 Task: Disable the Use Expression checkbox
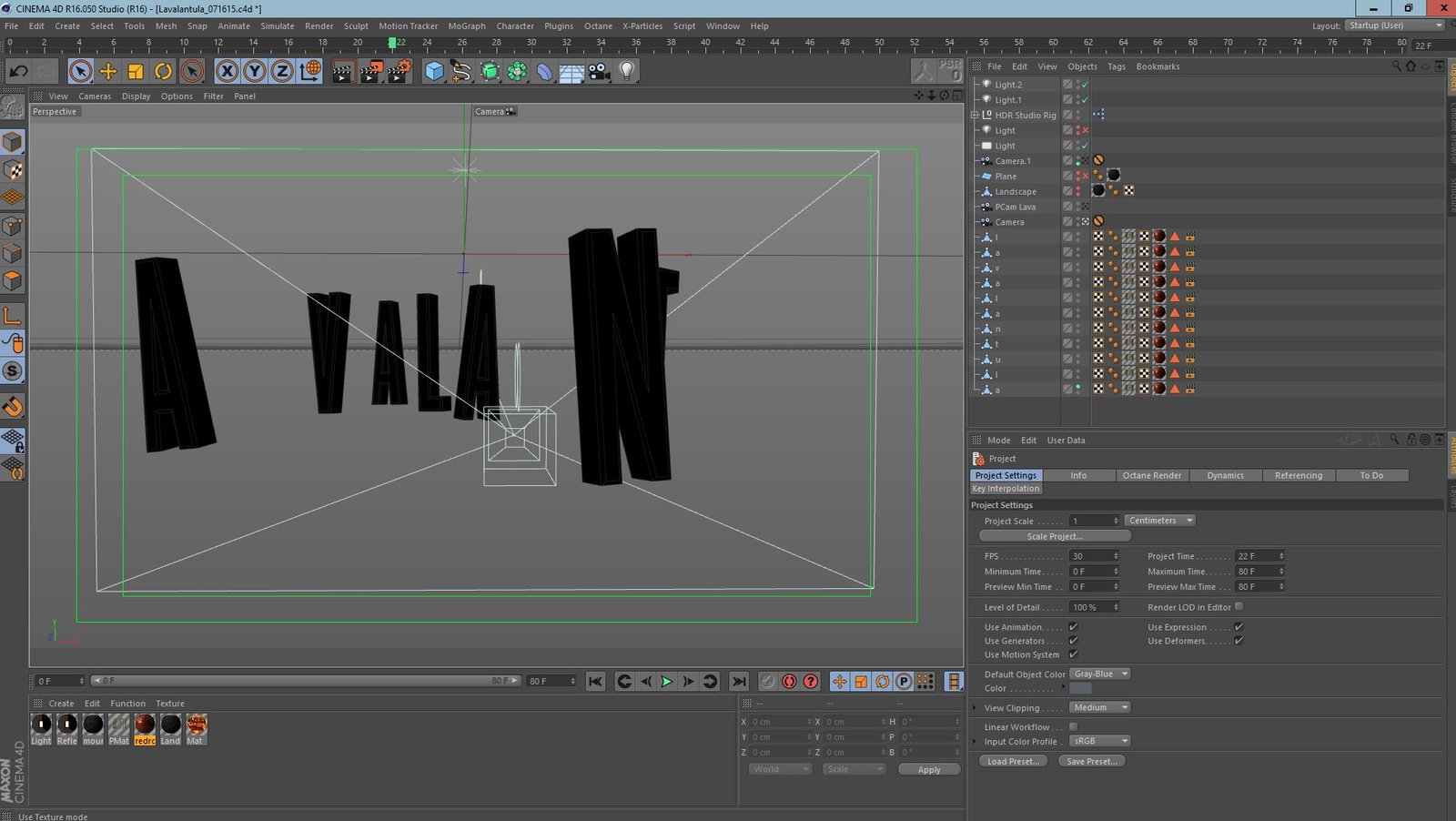point(1239,627)
